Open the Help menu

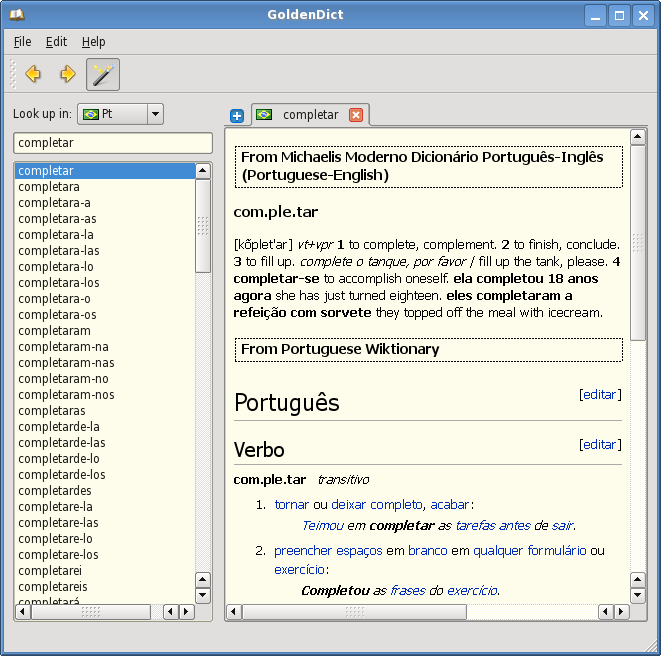point(93,42)
